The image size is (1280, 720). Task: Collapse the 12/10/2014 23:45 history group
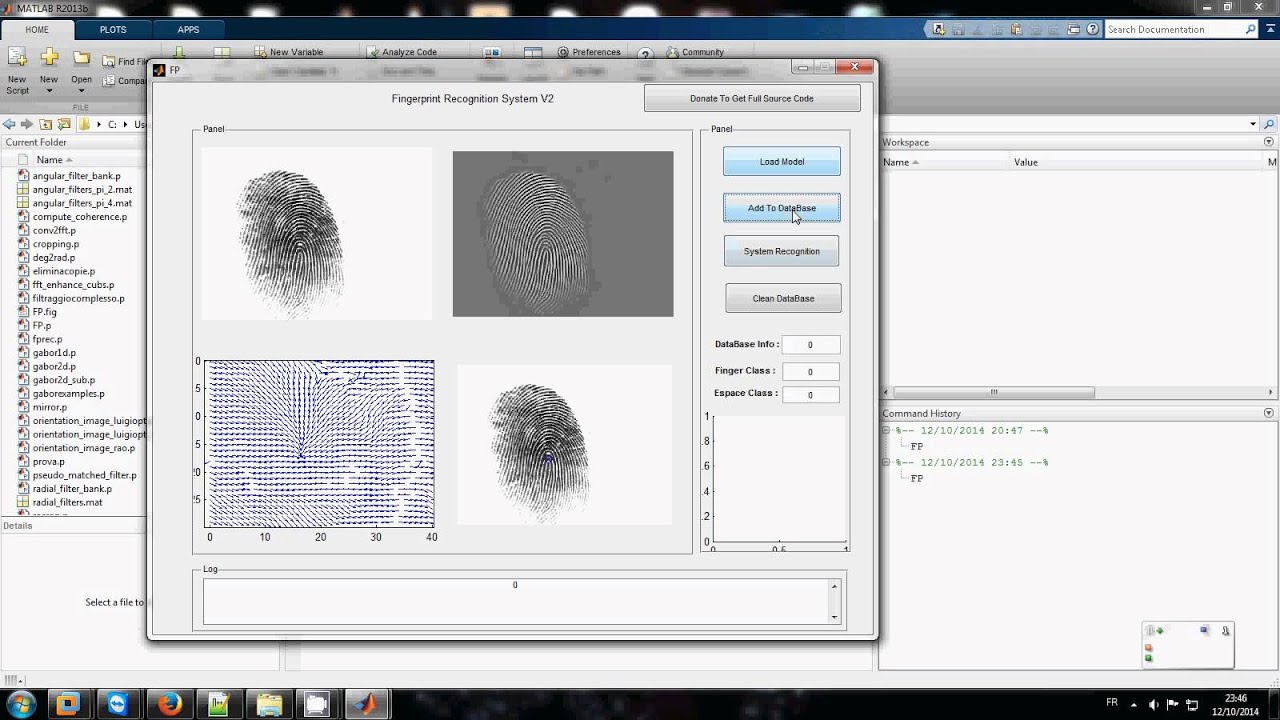(888, 463)
